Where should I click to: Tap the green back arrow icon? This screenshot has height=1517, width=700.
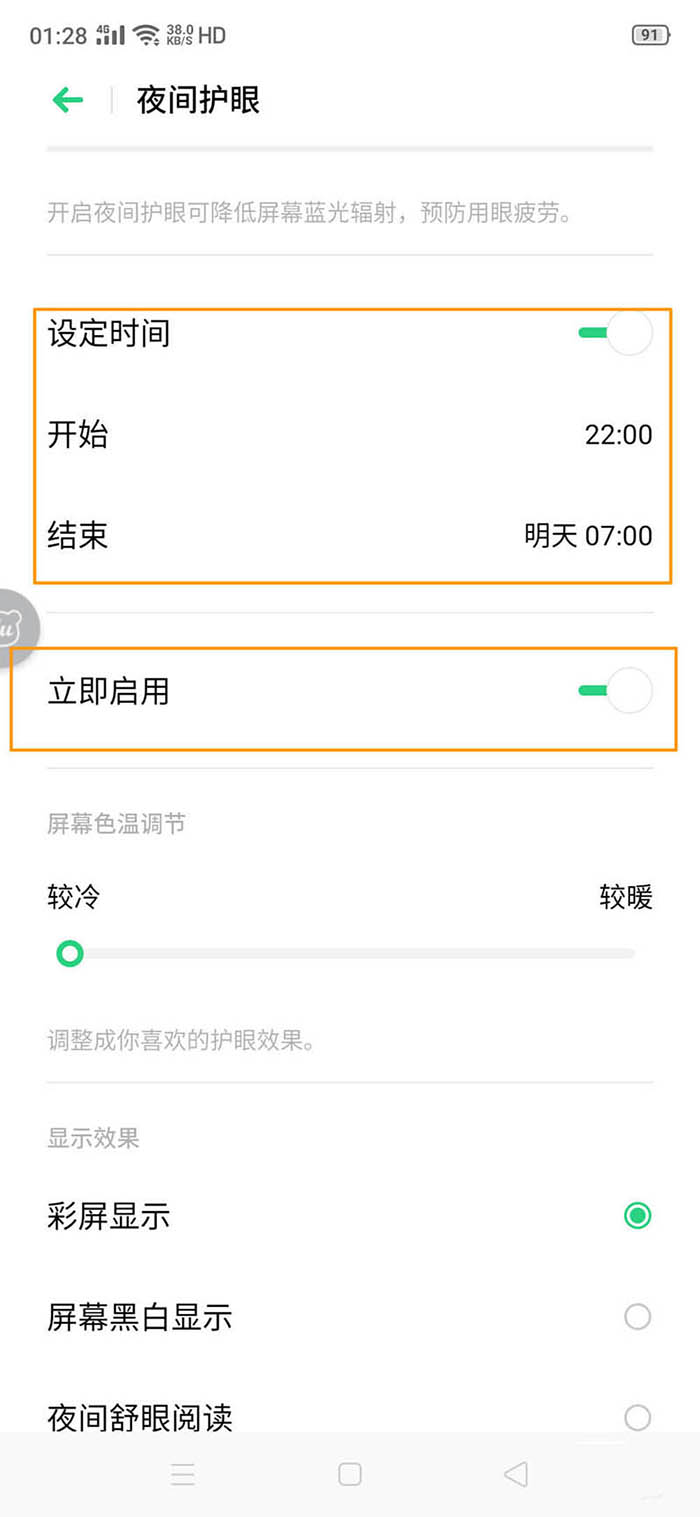click(x=68, y=100)
